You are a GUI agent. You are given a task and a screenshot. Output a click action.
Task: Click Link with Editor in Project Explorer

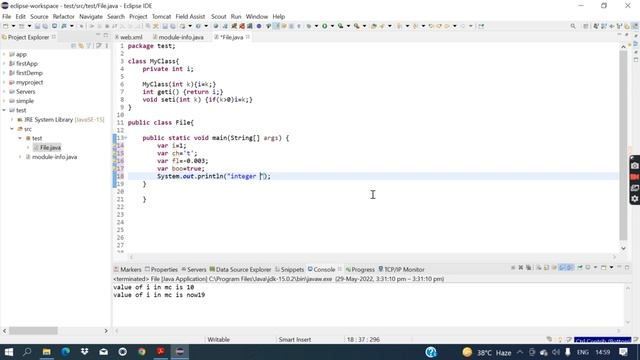coord(81,46)
